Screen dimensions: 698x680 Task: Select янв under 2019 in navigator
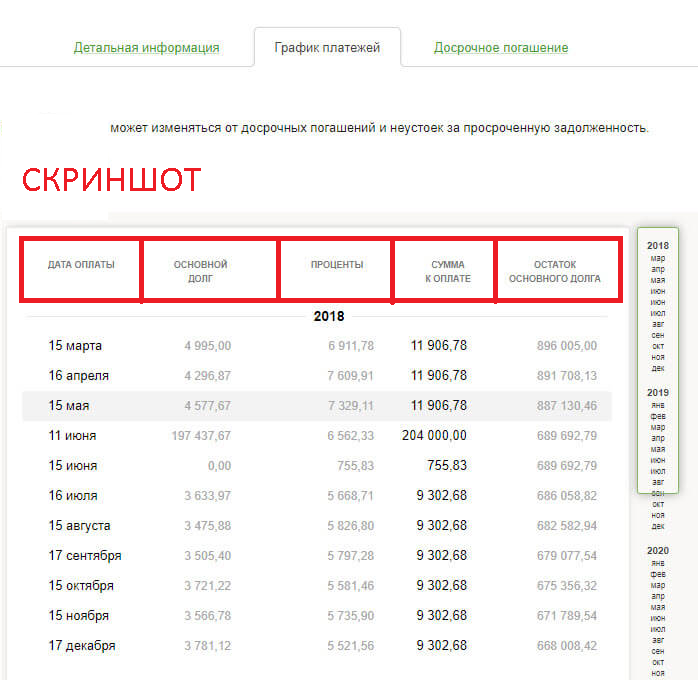(x=657, y=405)
